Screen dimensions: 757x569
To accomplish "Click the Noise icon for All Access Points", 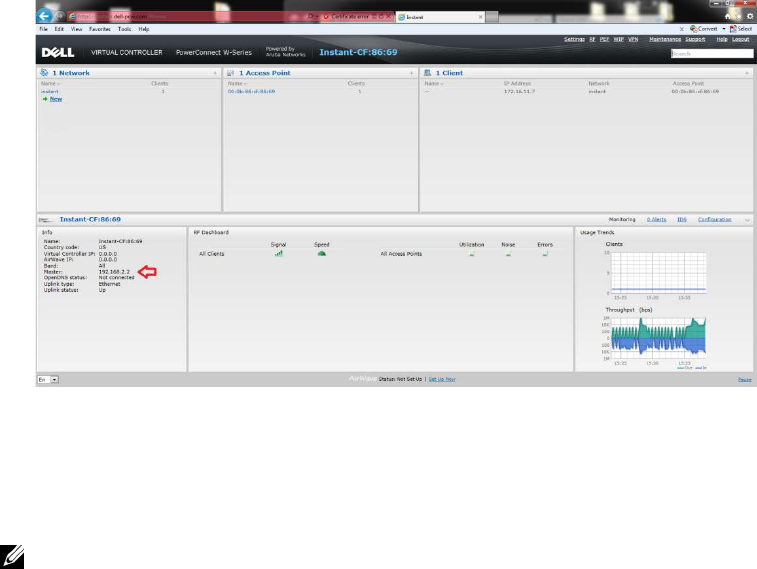I will (x=508, y=253).
